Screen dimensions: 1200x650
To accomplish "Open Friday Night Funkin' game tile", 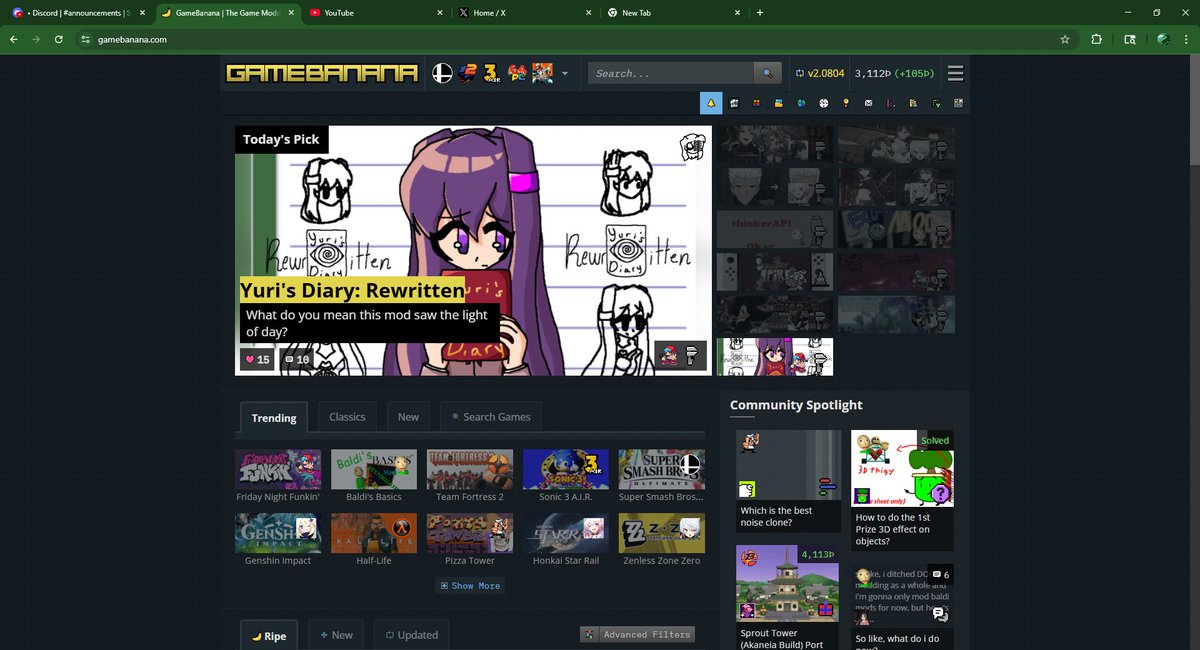I will pyautogui.click(x=278, y=476).
